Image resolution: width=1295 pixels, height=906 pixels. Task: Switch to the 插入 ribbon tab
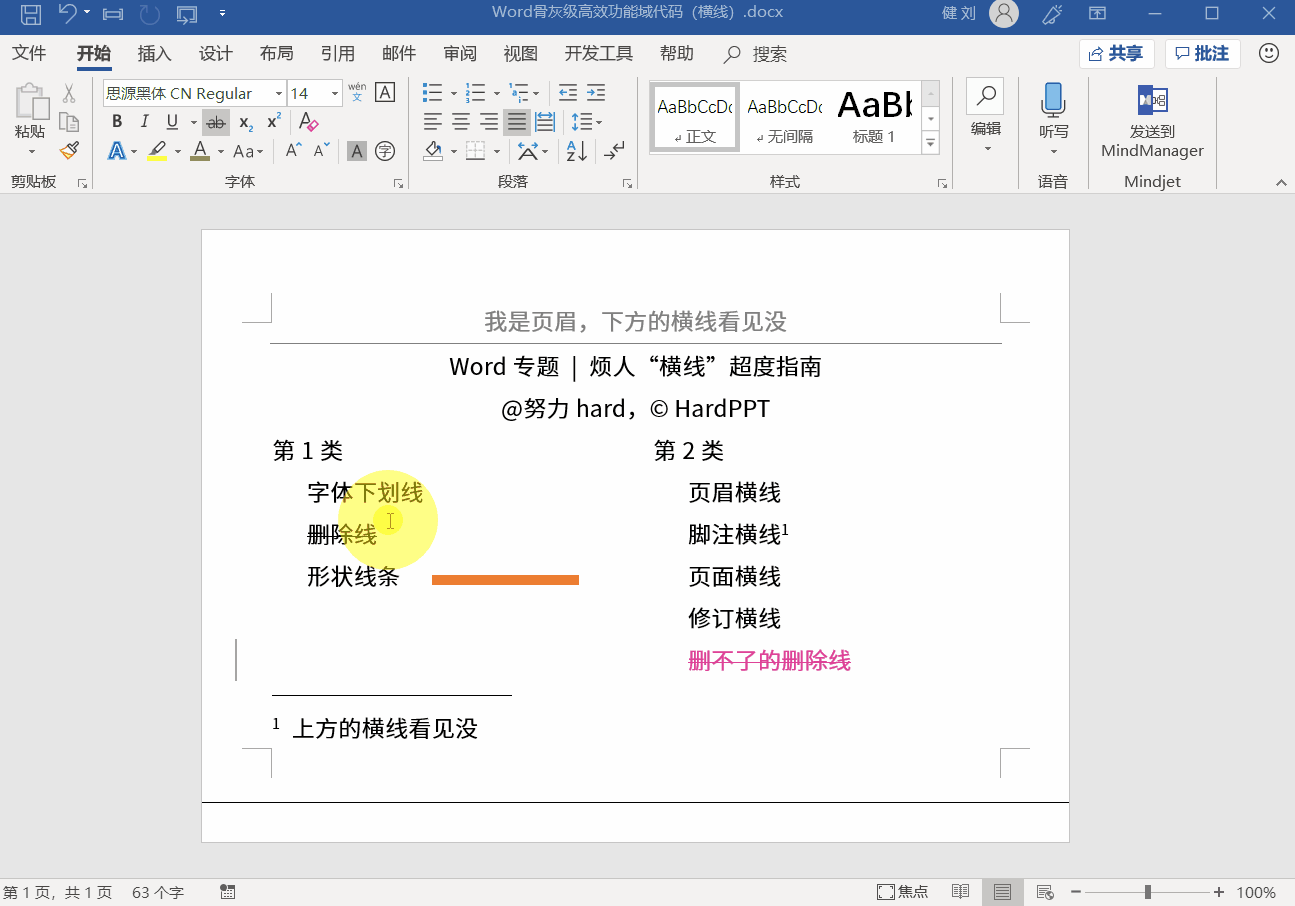pyautogui.click(x=154, y=54)
